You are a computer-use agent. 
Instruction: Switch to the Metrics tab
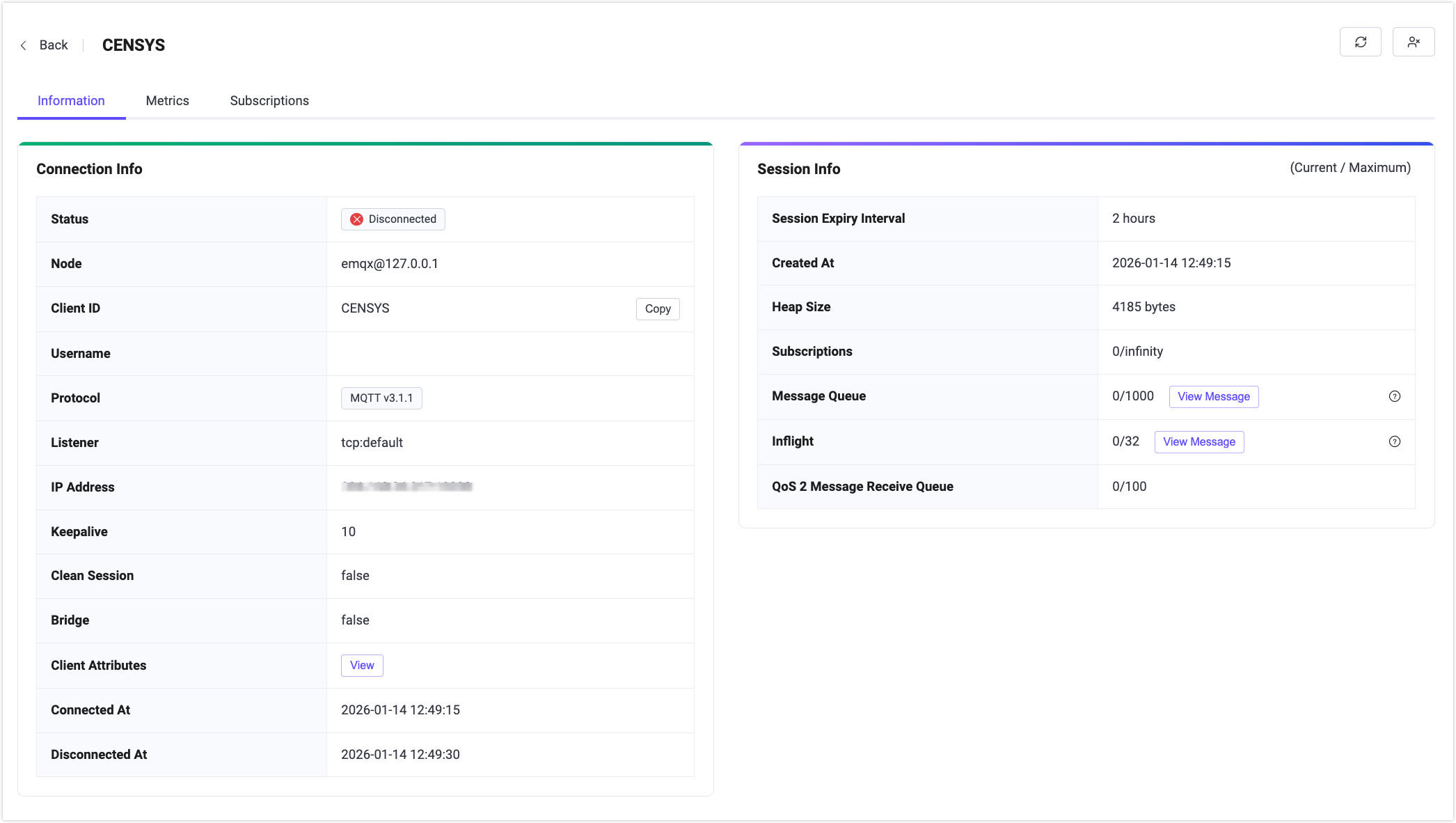tap(167, 101)
